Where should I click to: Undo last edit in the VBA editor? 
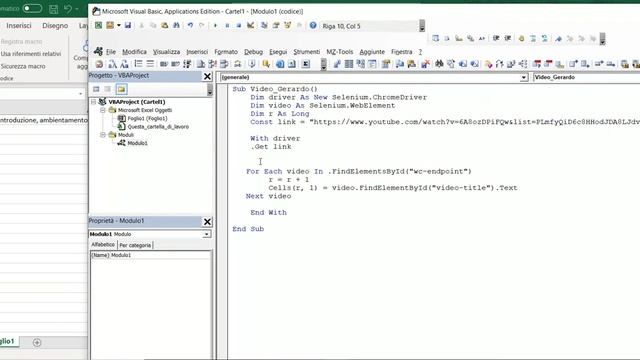click(x=190, y=26)
